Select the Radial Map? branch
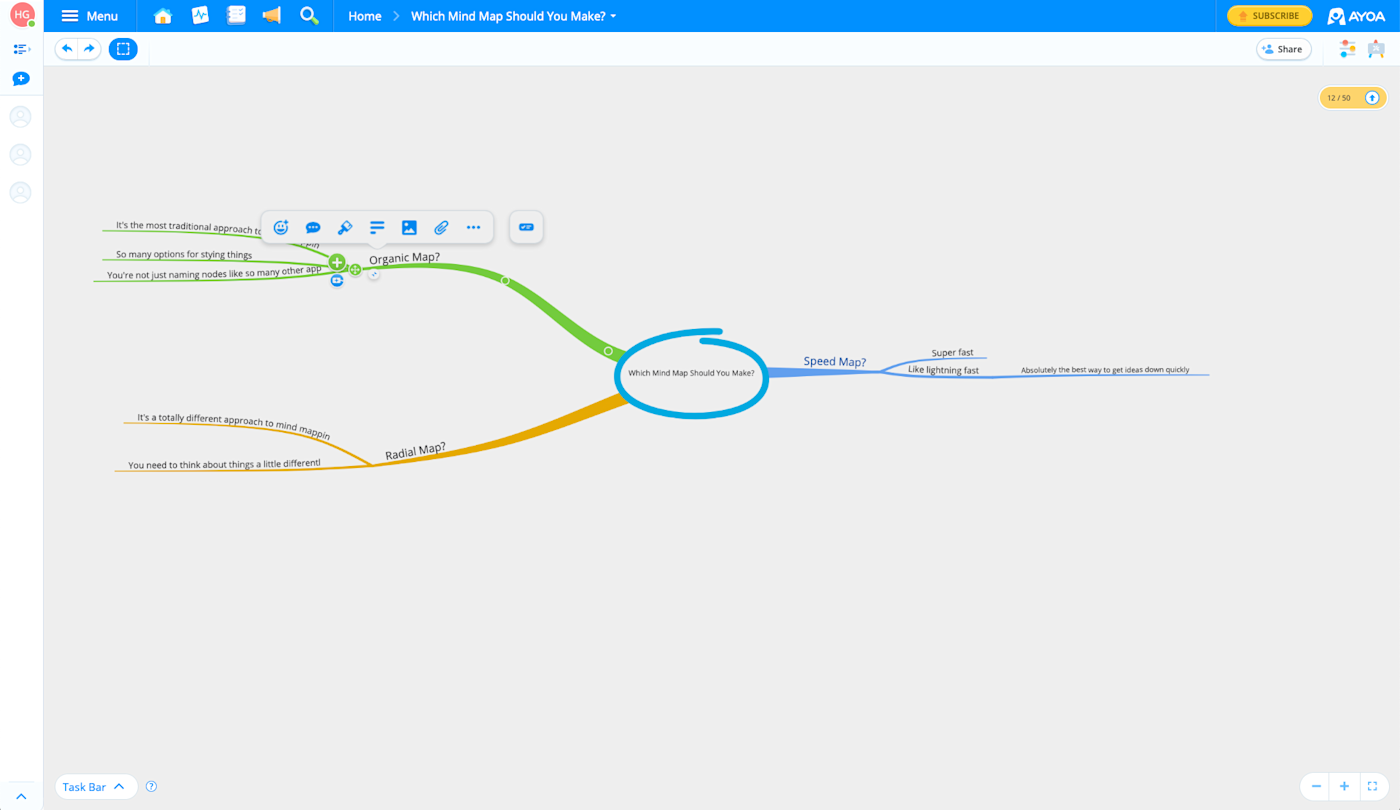 pyautogui.click(x=415, y=451)
